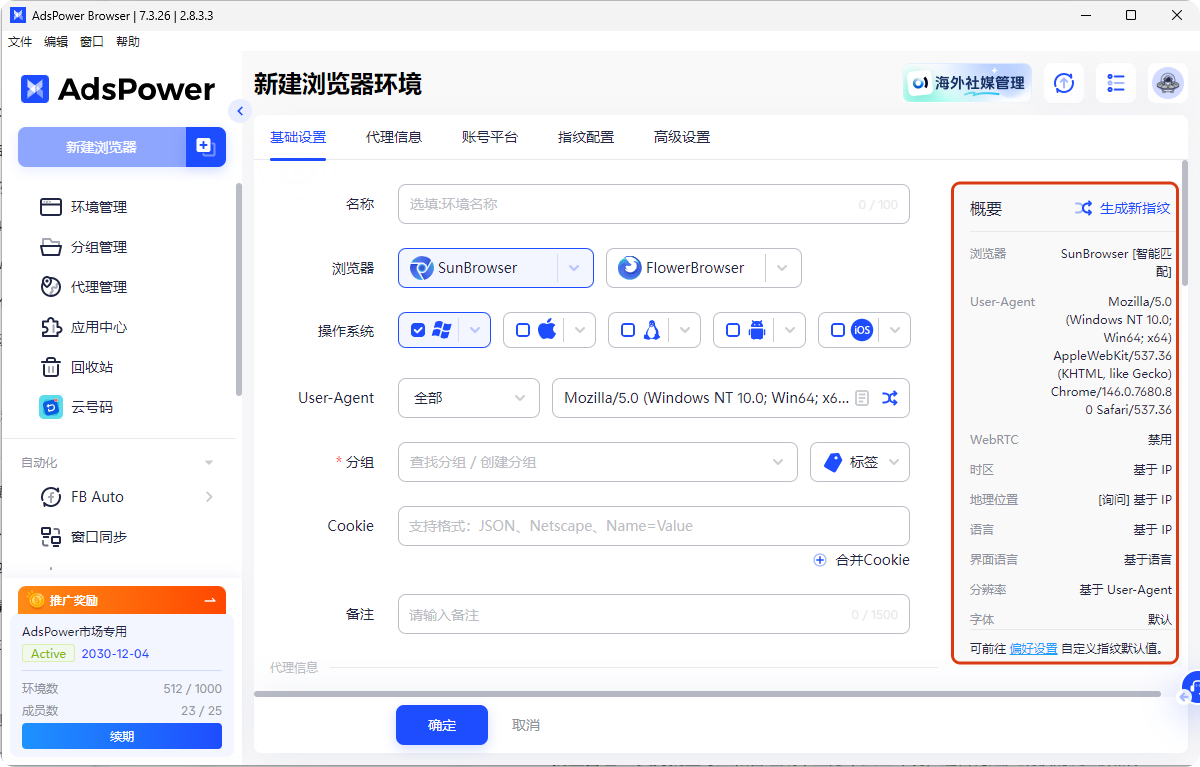Open 代理管理 in the sidebar
Screen dimensions: 1200x767
95,287
